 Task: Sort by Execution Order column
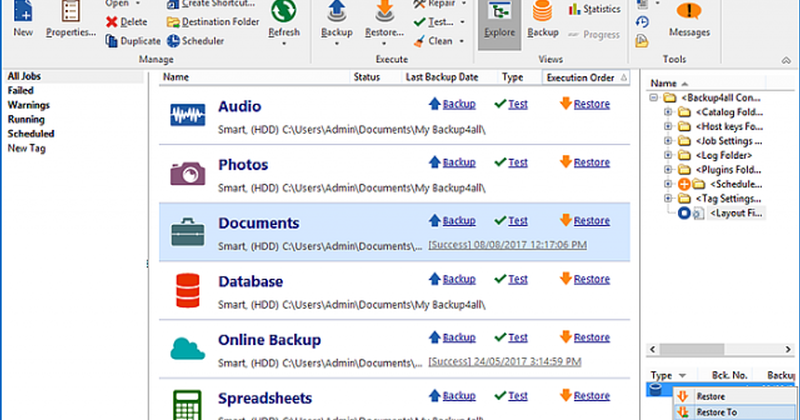tap(586, 78)
